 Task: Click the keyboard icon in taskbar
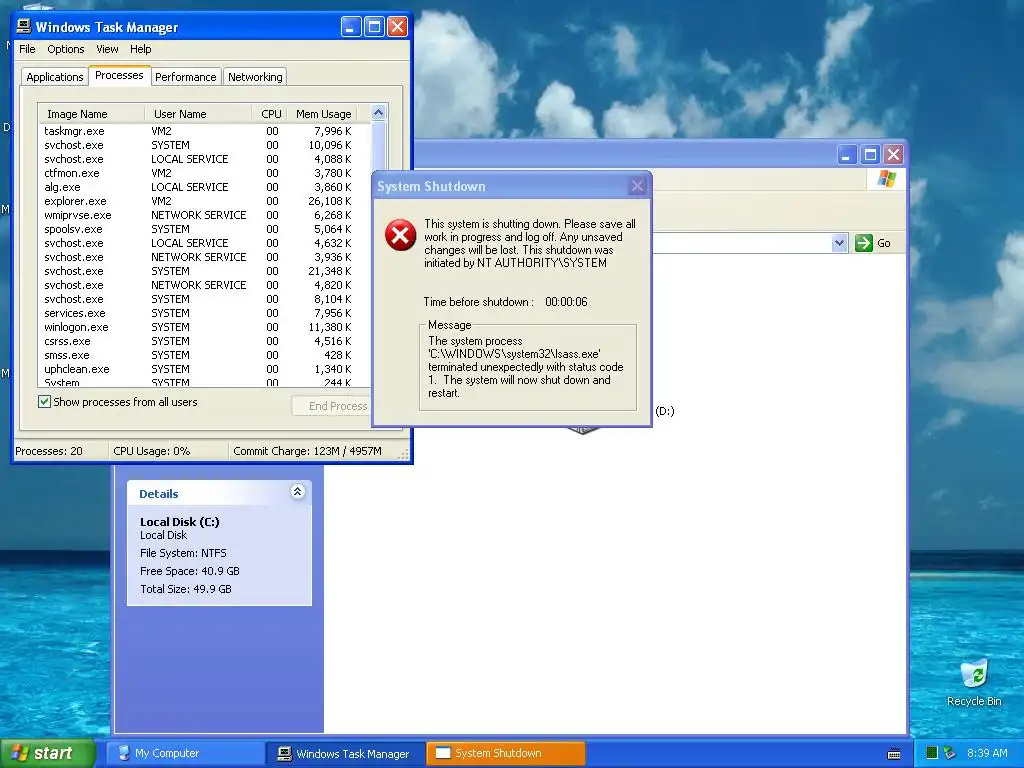894,754
